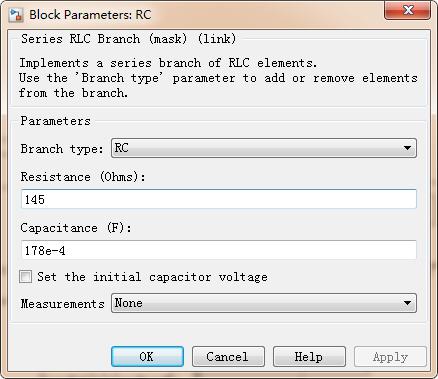Click the 'Resistance (Ohms):' label
The image size is (438, 379).
83,177
